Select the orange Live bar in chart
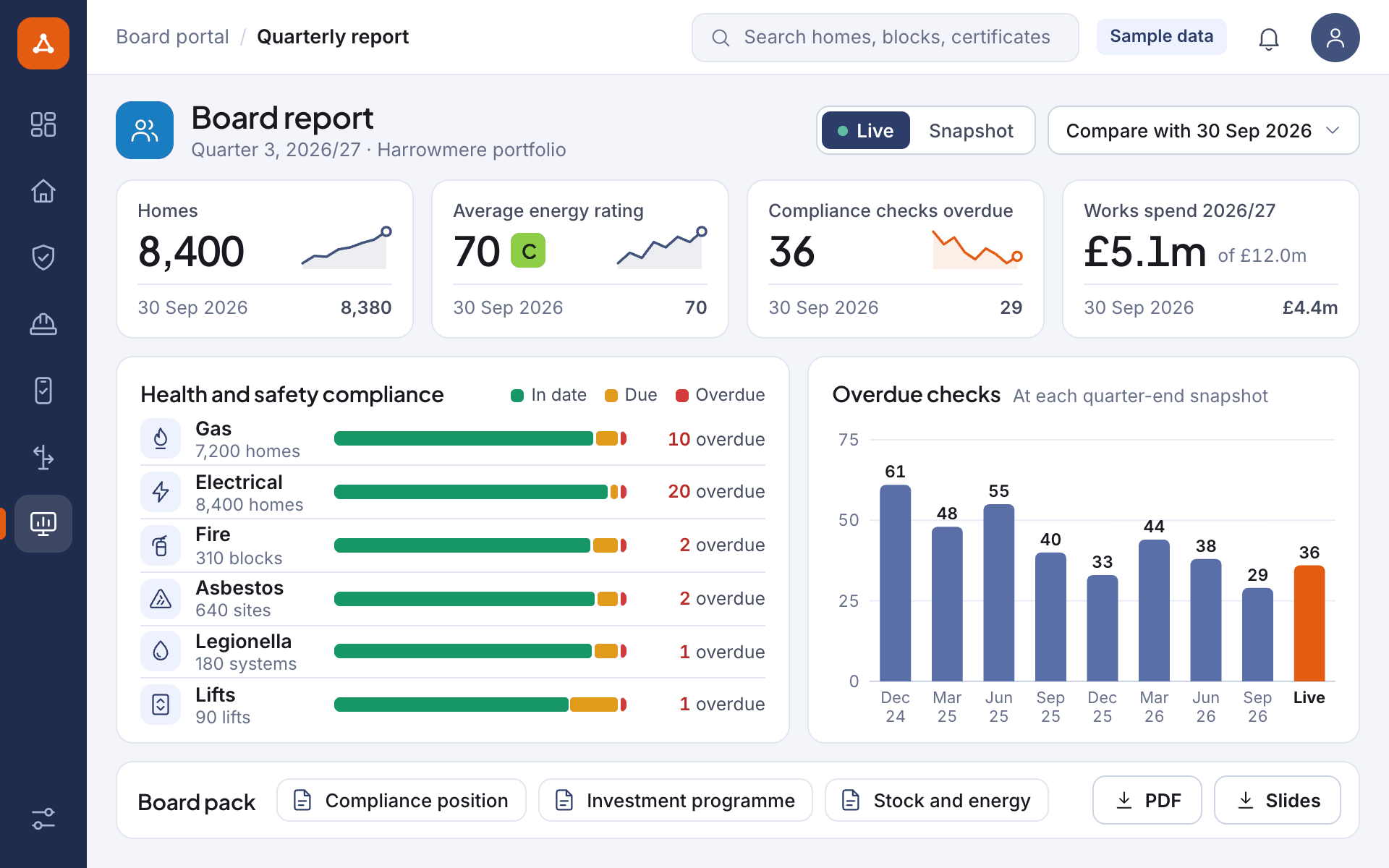The height and width of the screenshot is (868, 1389). pos(1309,624)
